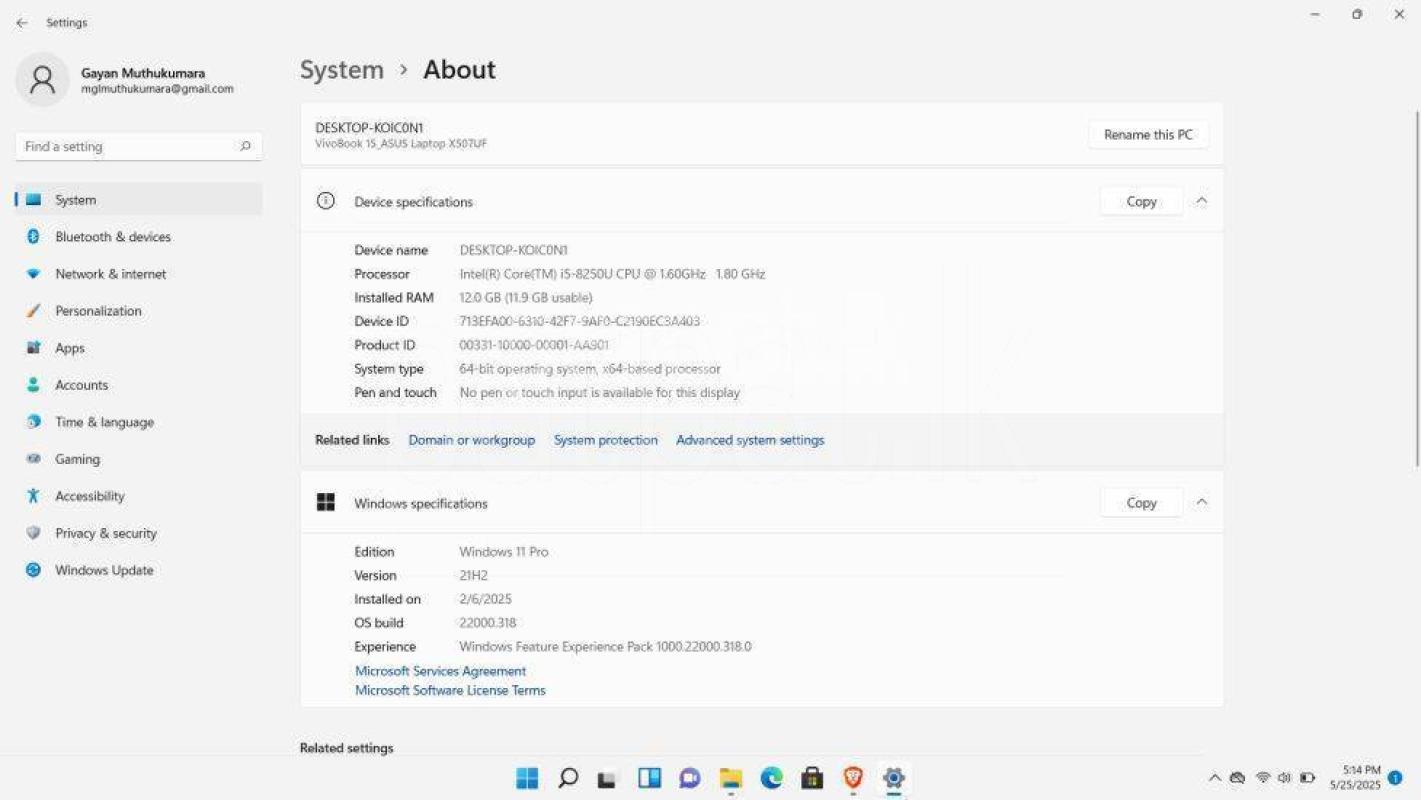Click the Rename this PC button
The height and width of the screenshot is (800, 1421).
[x=1147, y=134]
